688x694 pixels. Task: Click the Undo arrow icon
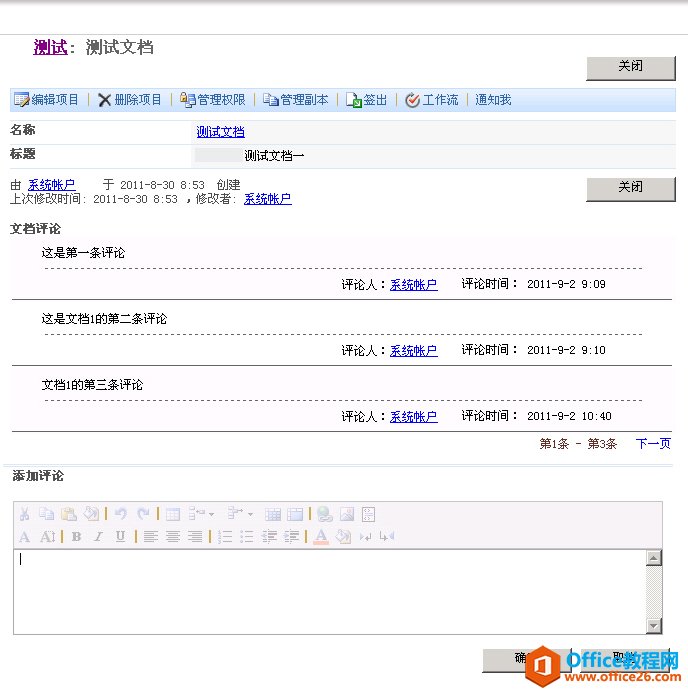121,514
